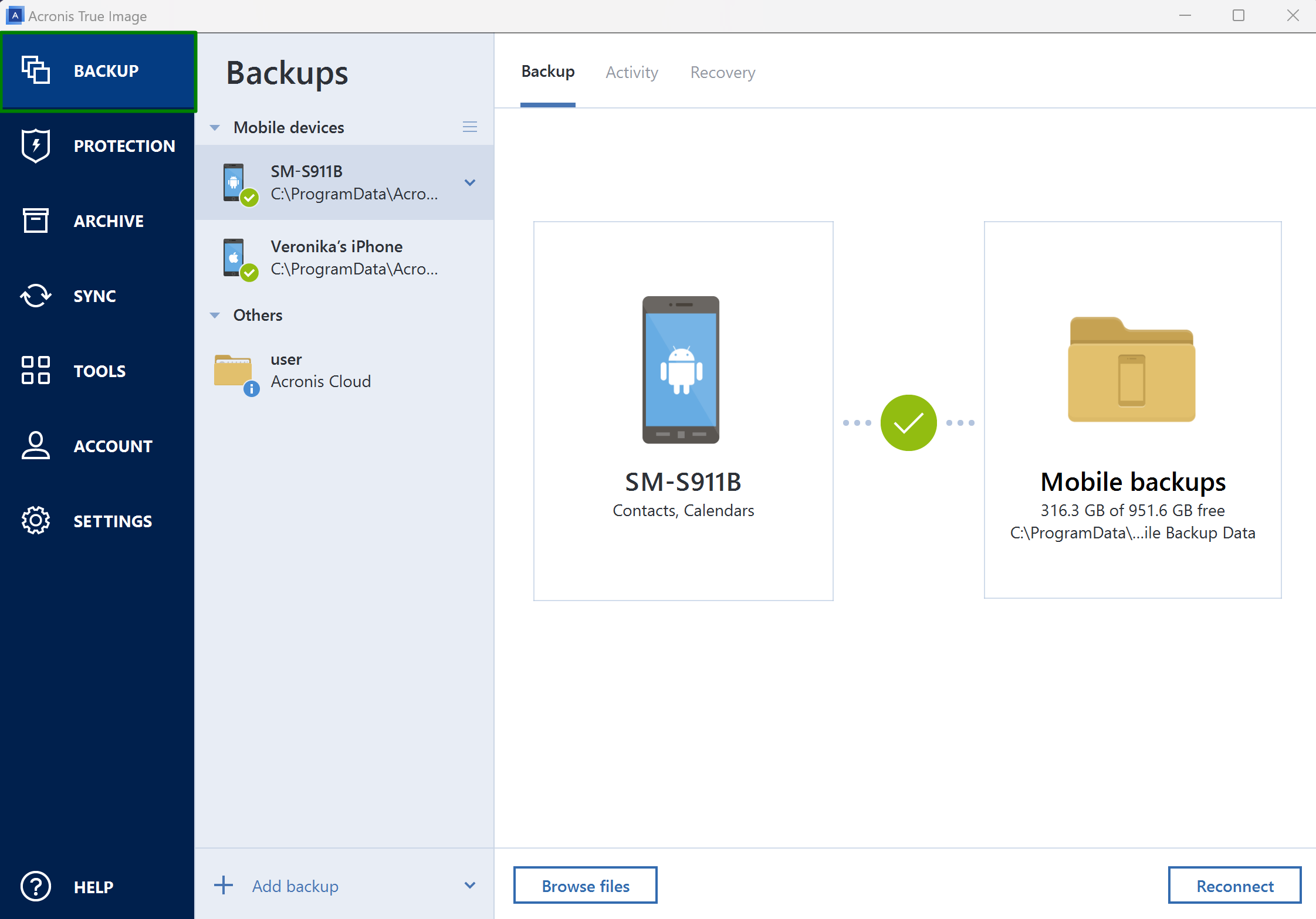Screen dimensions: 1316x919
Task: Click the info icon on user Acronis Cloud
Action: (x=252, y=389)
